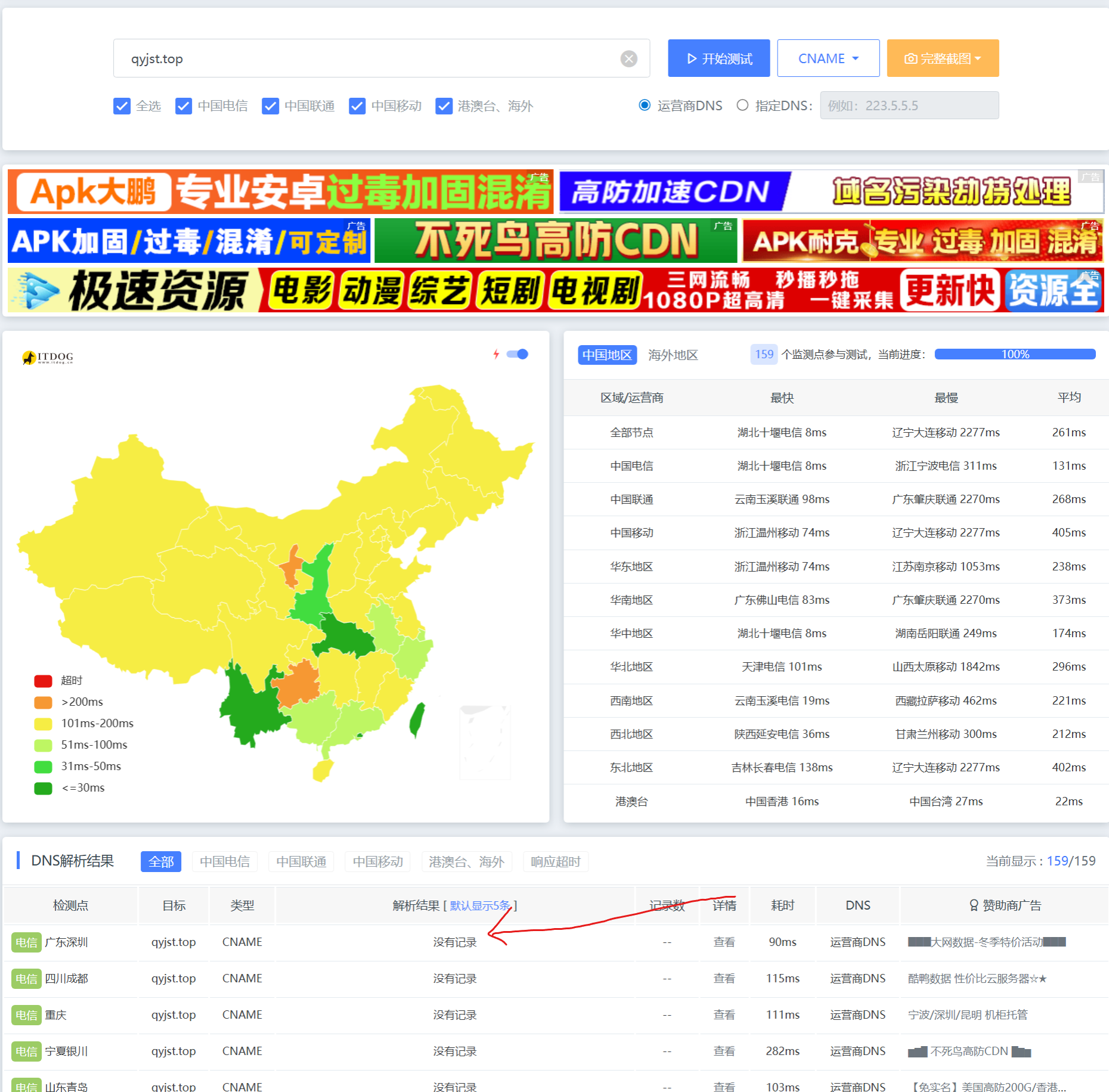Click the 电信 badge for 广东深圳

(x=26, y=942)
